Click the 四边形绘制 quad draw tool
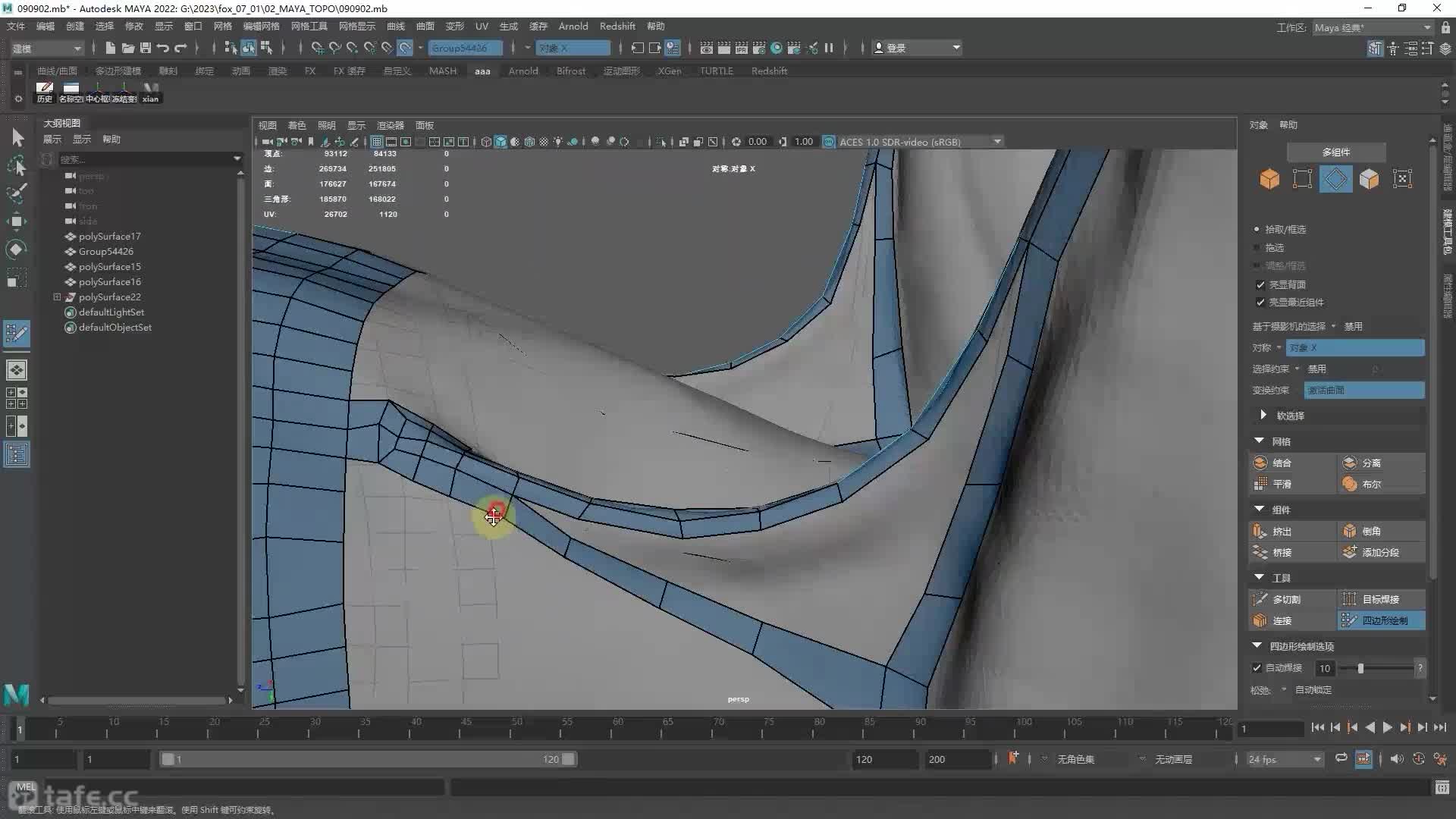 [1381, 620]
